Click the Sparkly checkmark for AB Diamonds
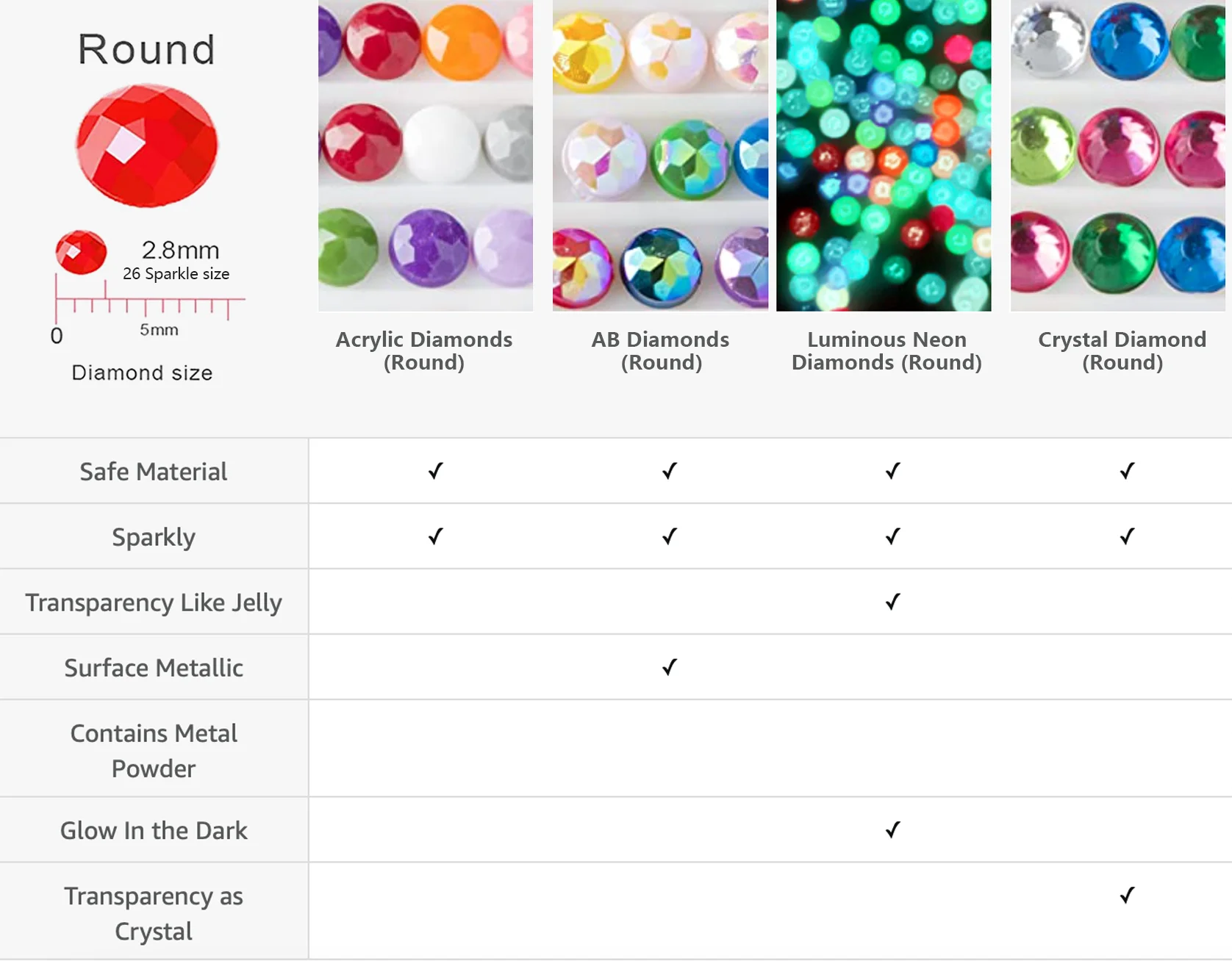Viewport: 1232px width, 961px height. (669, 536)
